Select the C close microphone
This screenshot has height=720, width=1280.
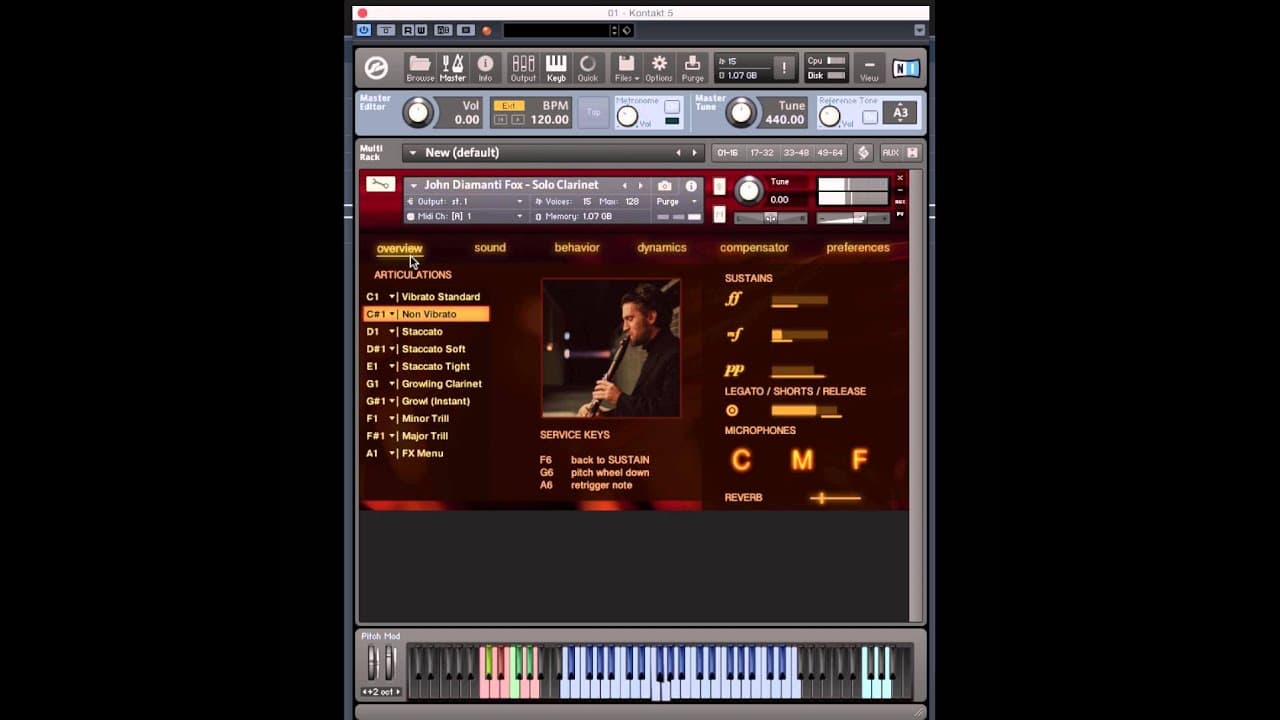(741, 460)
